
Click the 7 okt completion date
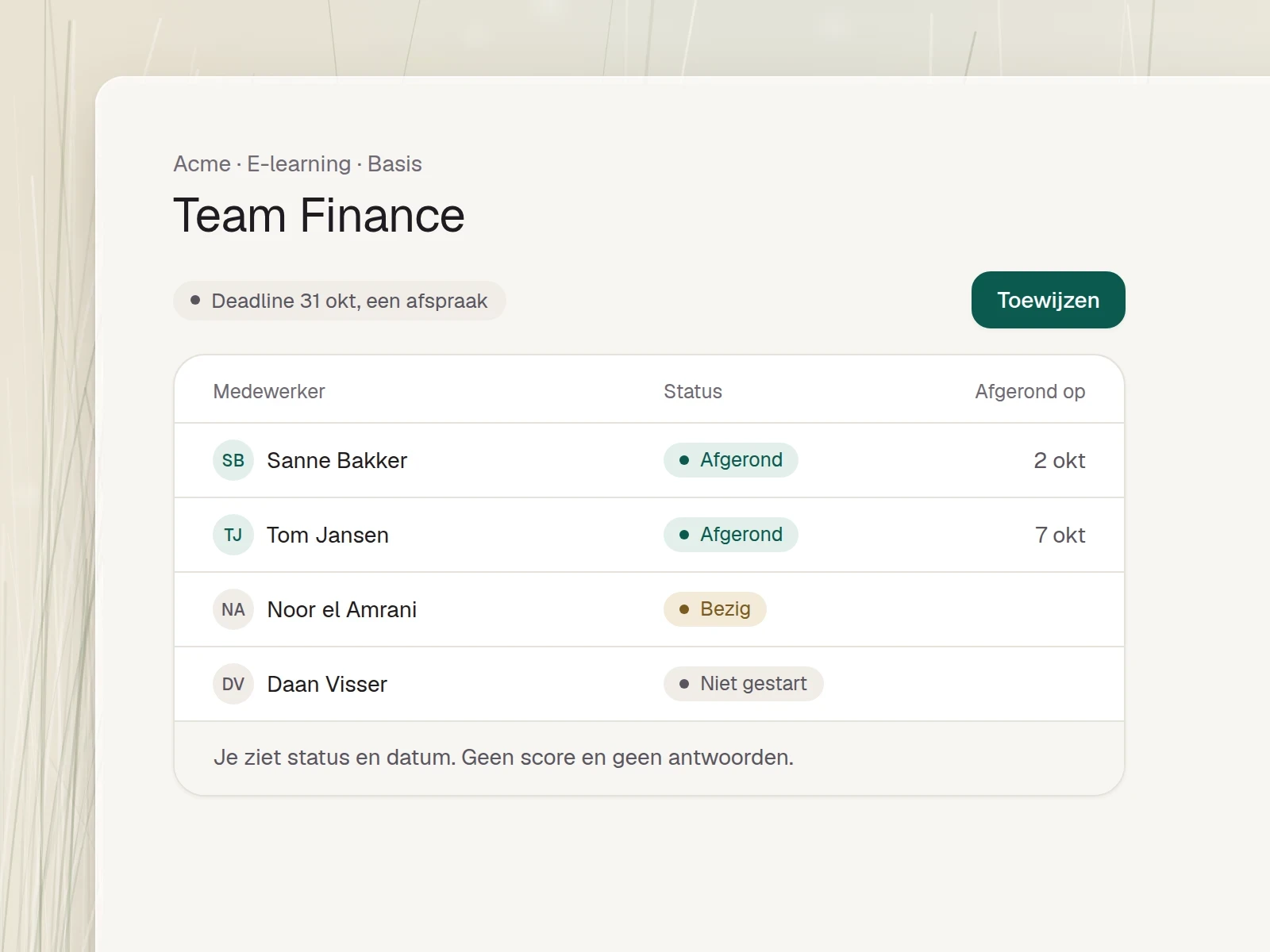1060,535
